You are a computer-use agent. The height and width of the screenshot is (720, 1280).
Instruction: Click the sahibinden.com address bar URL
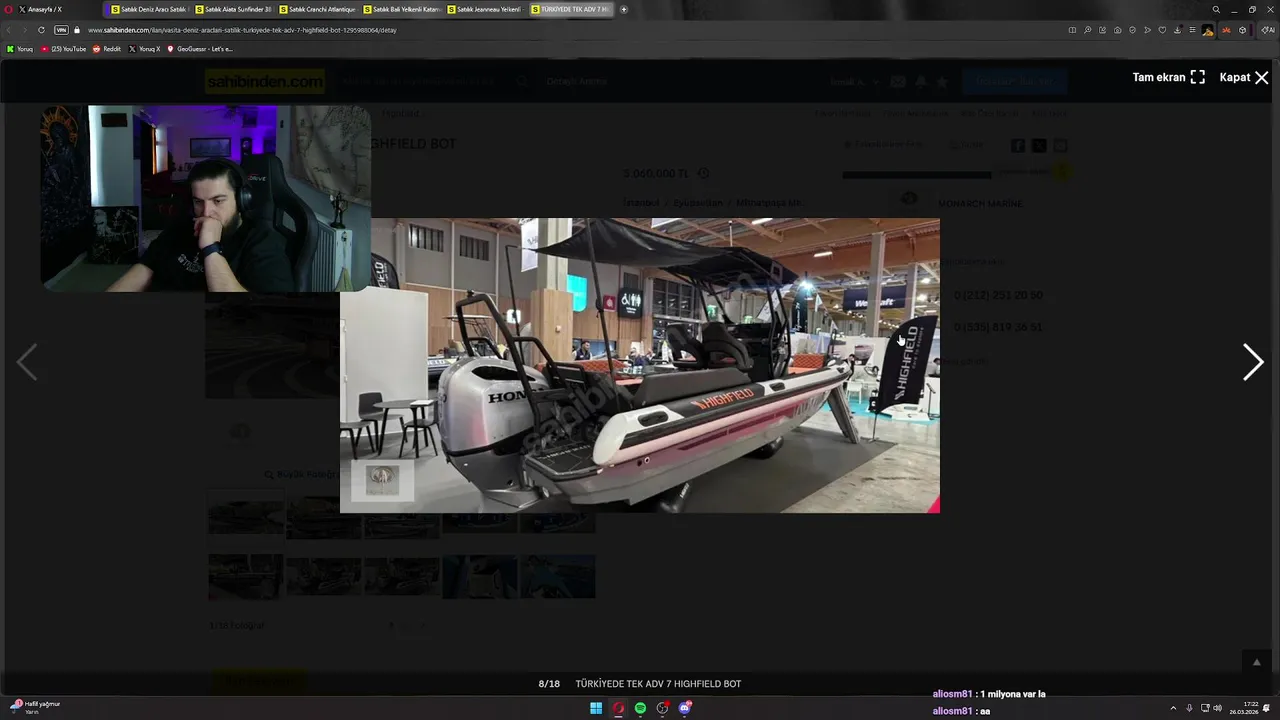(x=242, y=30)
